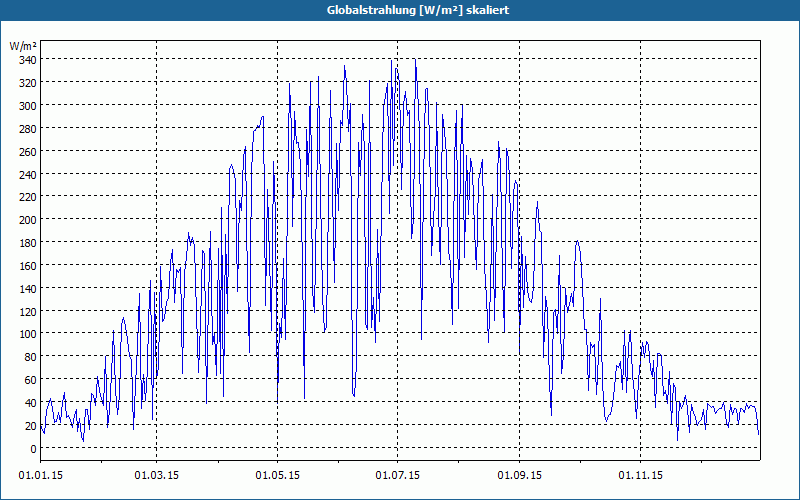Select the 40 y-axis value
The height and width of the screenshot is (500, 800).
(31, 403)
